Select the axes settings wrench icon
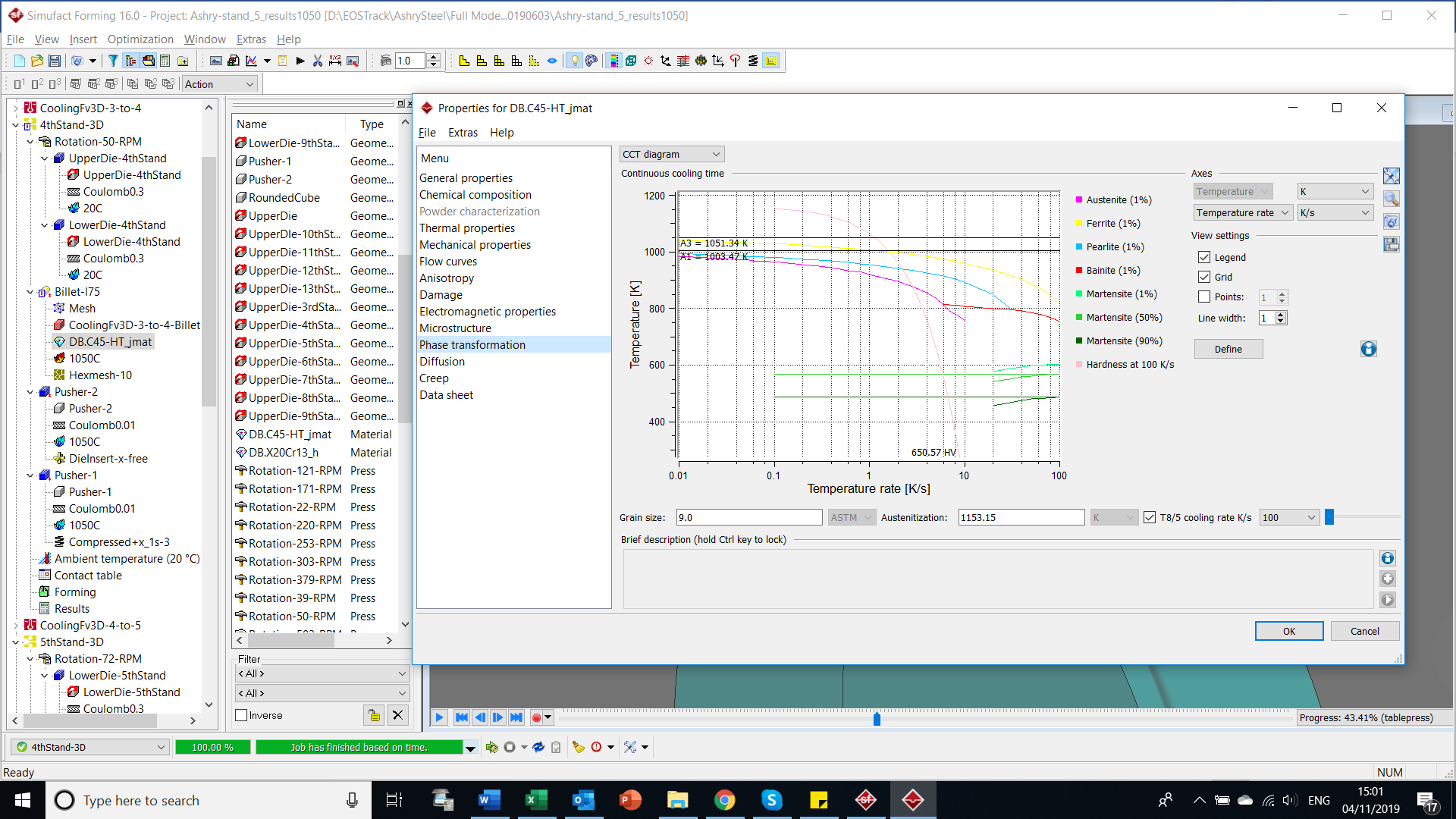 [1392, 175]
